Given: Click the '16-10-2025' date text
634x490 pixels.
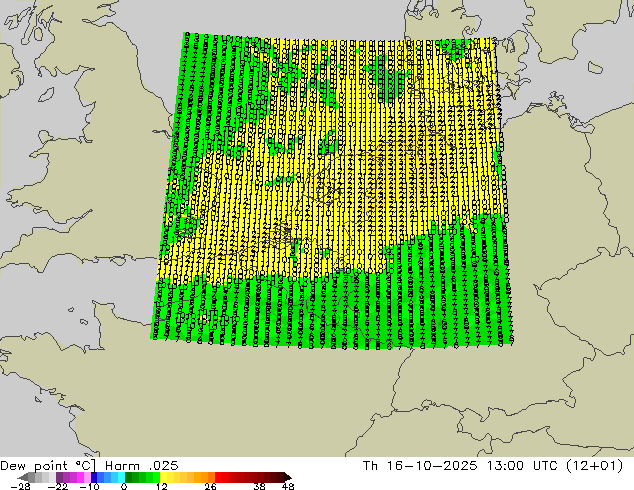Looking at the screenshot, I should [432, 466].
